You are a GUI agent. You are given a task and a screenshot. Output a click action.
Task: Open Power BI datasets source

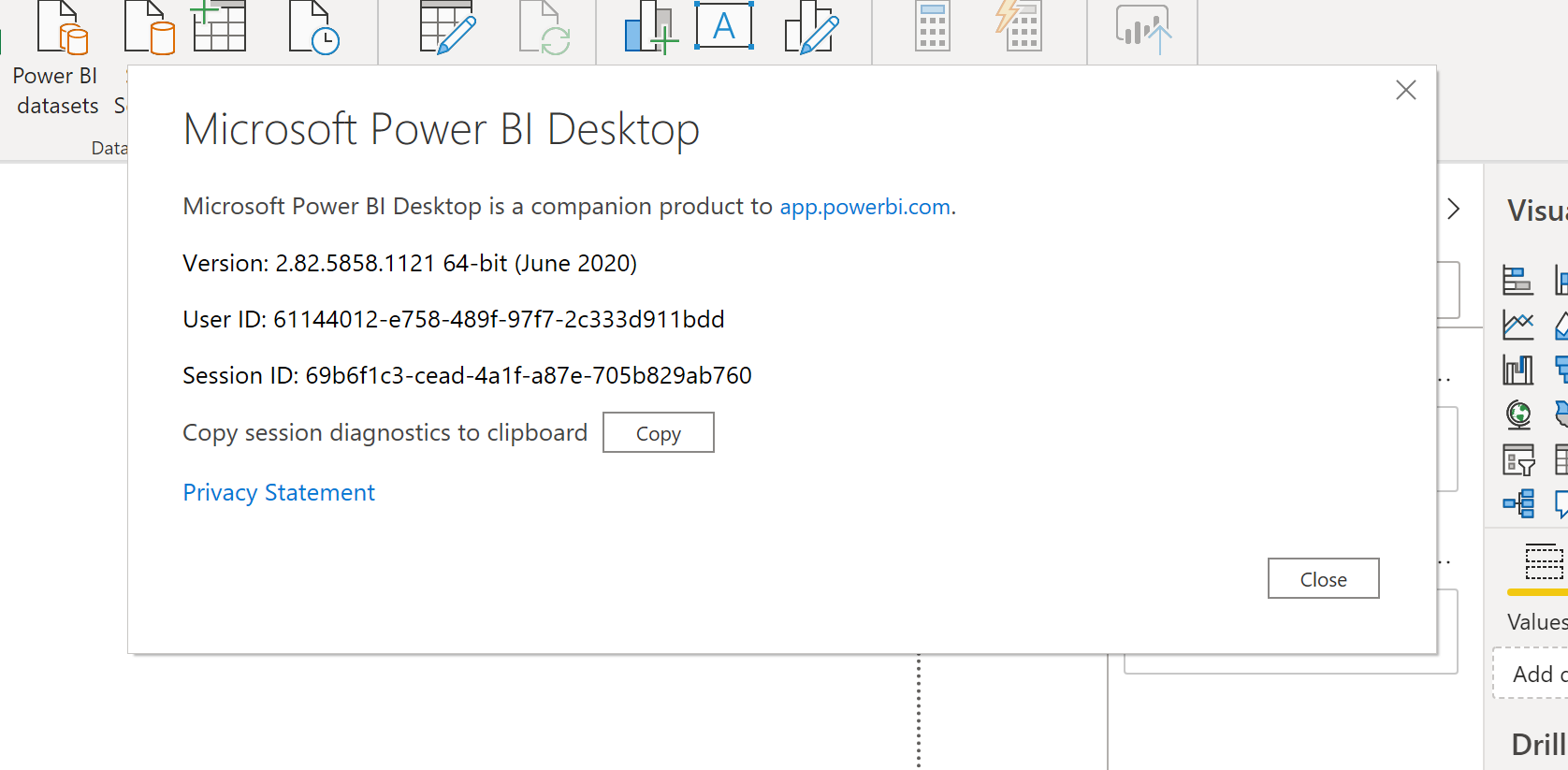click(x=56, y=58)
